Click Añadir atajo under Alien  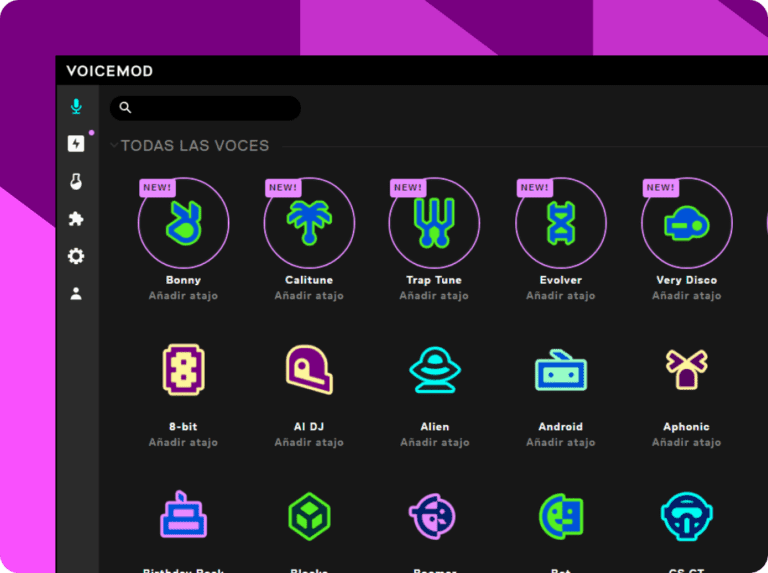(434, 442)
